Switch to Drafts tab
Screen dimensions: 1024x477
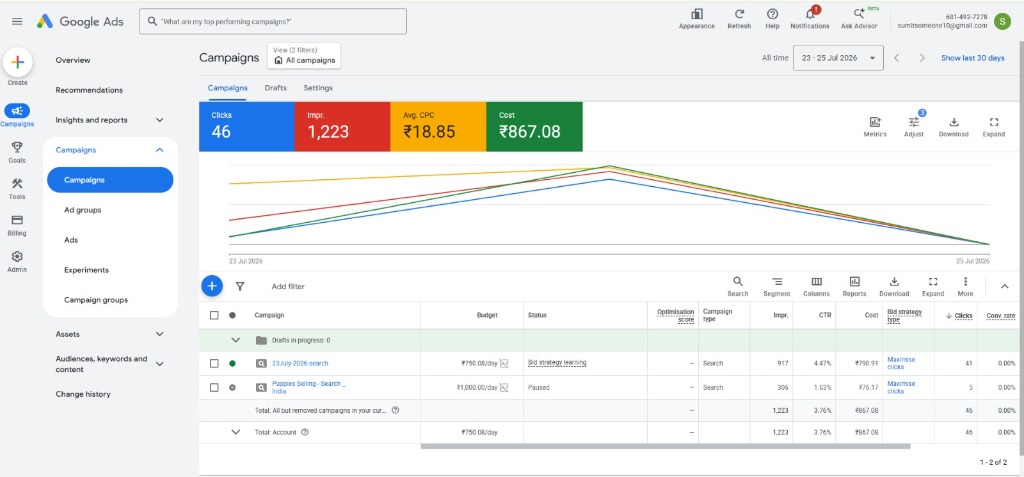pyautogui.click(x=276, y=88)
